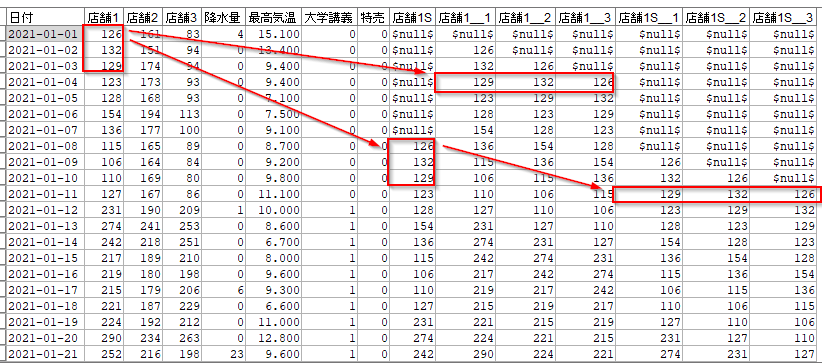Click 店舗2 value 241 in the 2021-01-13 row
The image size is (822, 364).
coord(143,226)
